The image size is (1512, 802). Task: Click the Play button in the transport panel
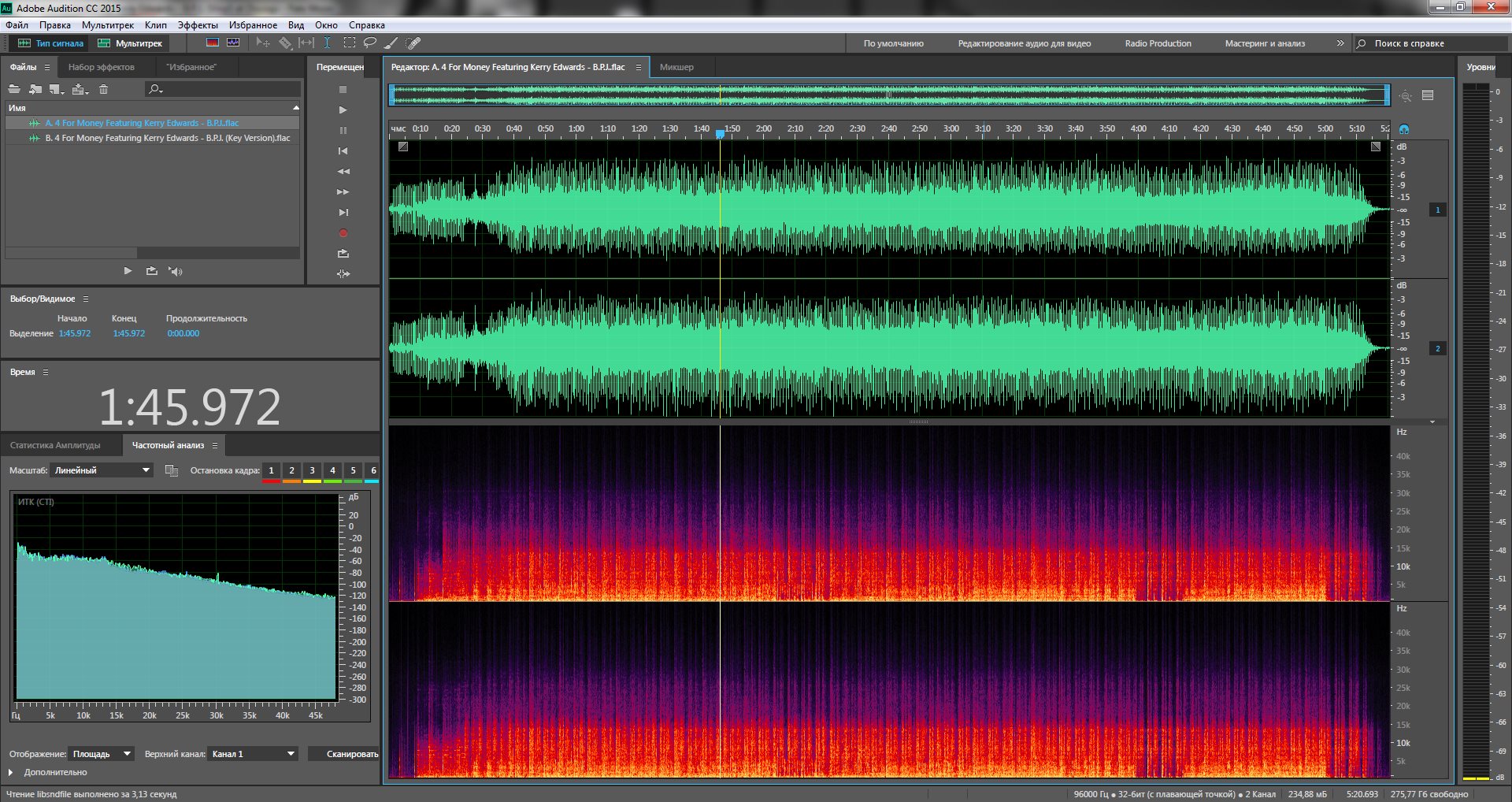(343, 110)
